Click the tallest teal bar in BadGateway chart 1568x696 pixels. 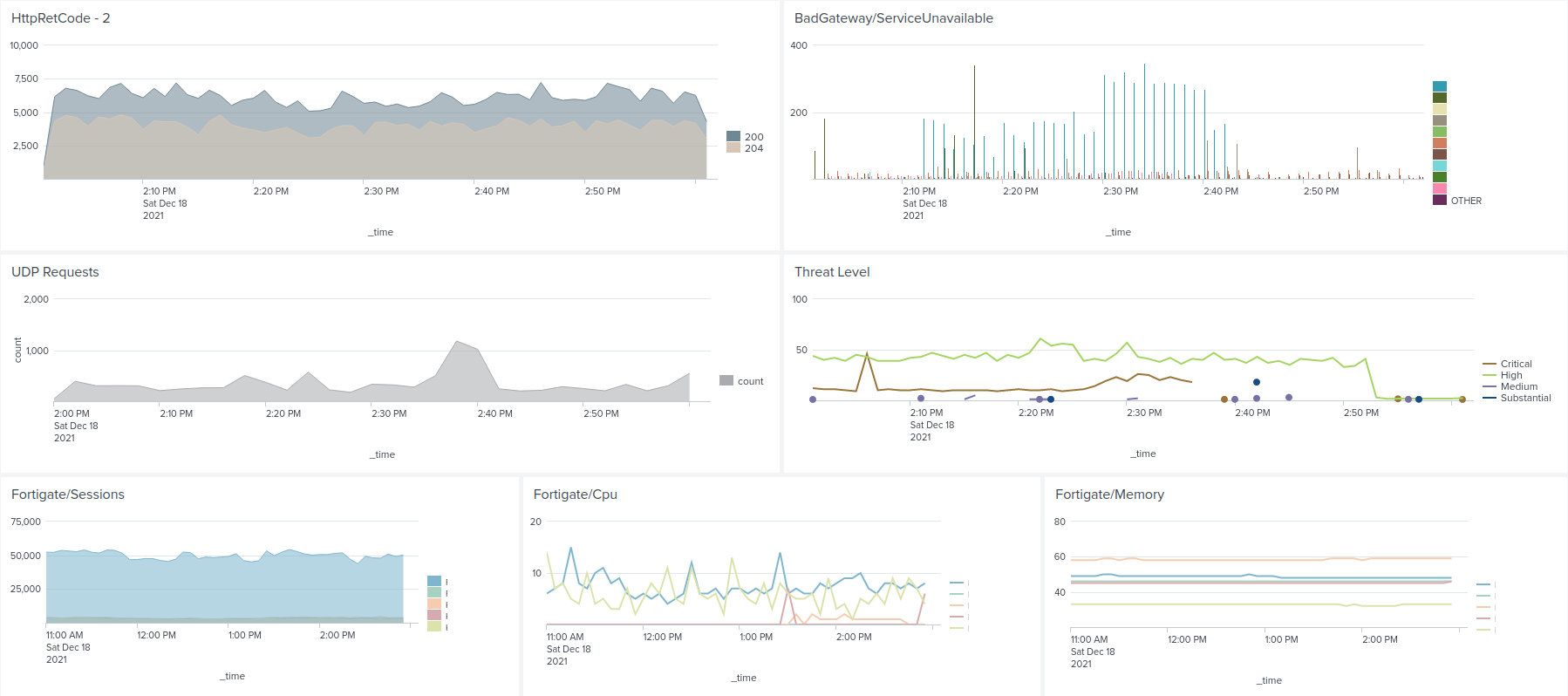(x=1144, y=121)
